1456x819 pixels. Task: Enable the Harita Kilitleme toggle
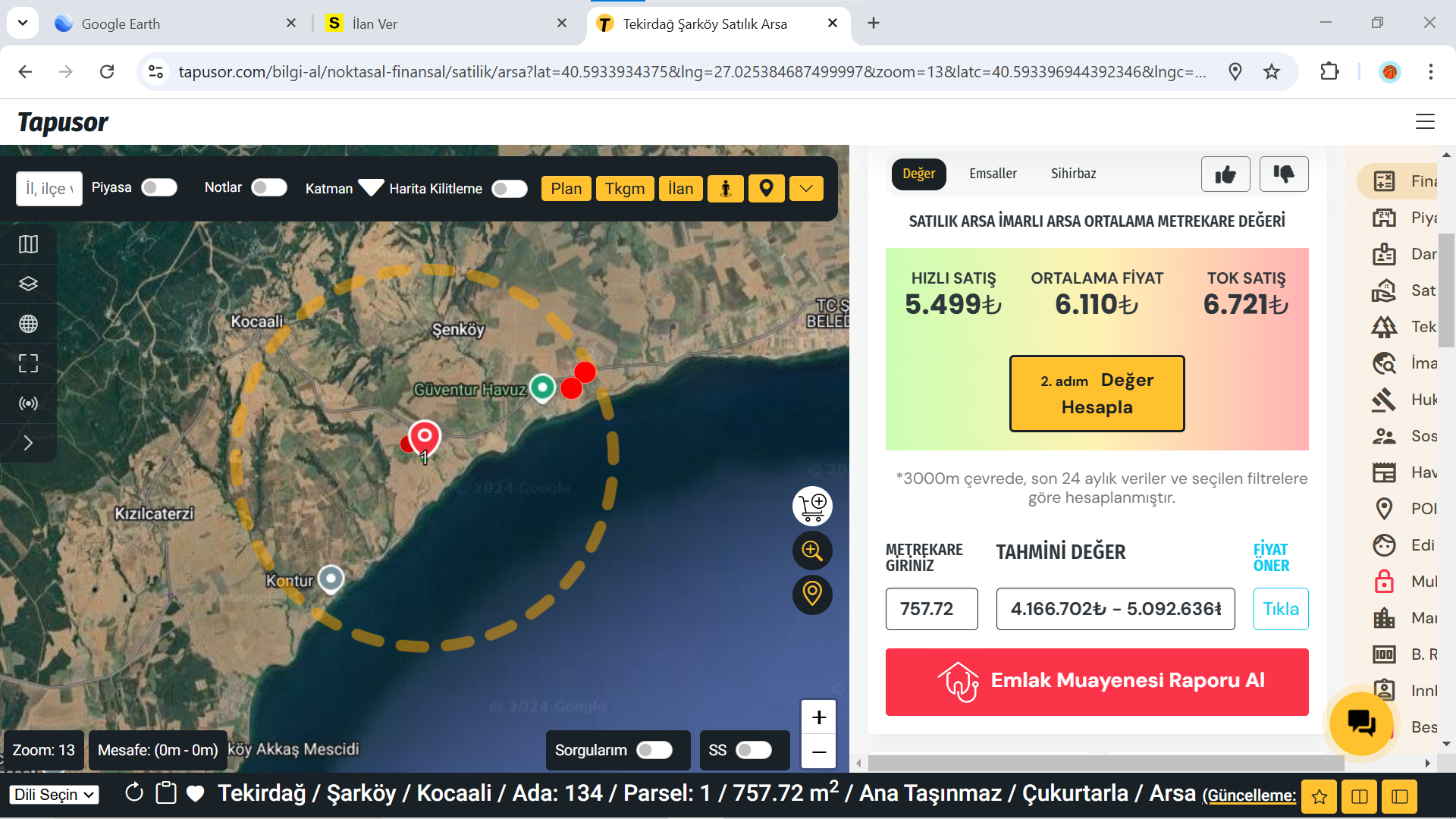click(510, 188)
